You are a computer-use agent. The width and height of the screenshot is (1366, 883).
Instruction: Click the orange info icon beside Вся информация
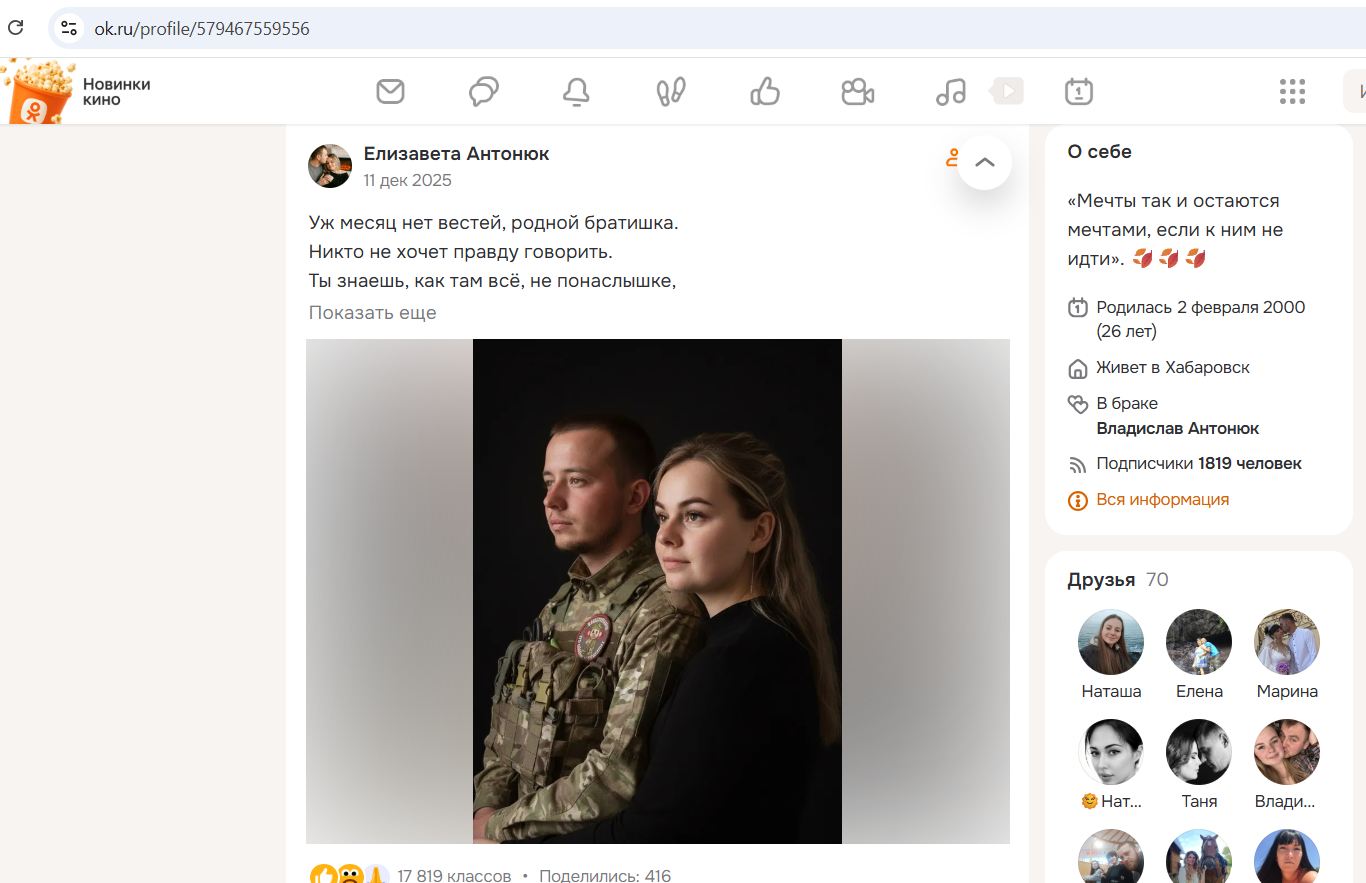[1078, 500]
